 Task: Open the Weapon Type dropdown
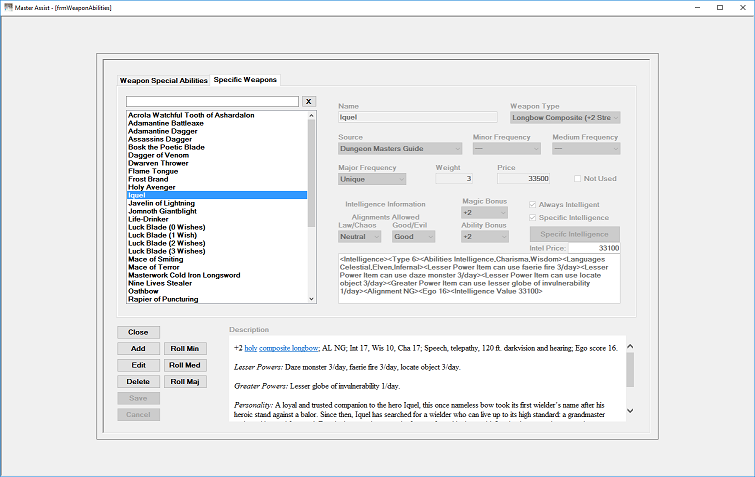pyautogui.click(x=565, y=117)
